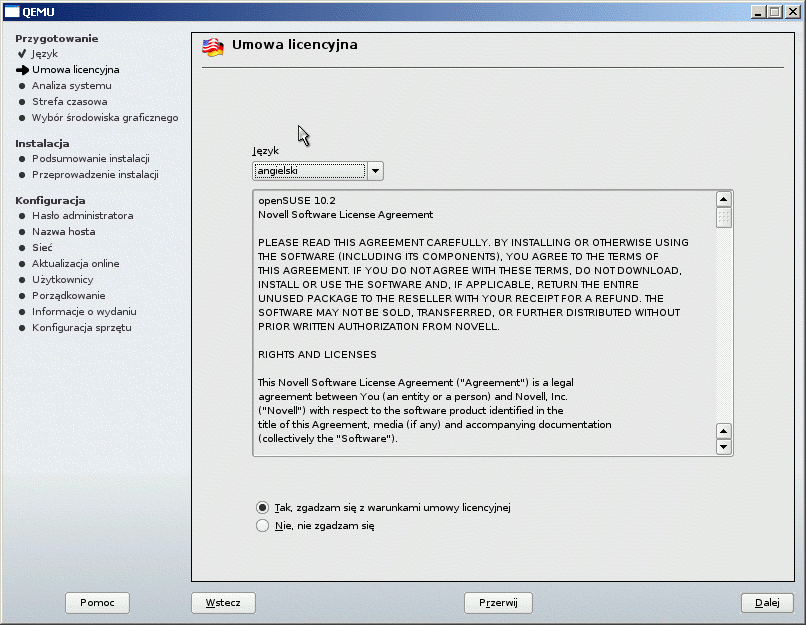Click the license text scrollbar thumb
This screenshot has width=806, height=625.
point(724,218)
